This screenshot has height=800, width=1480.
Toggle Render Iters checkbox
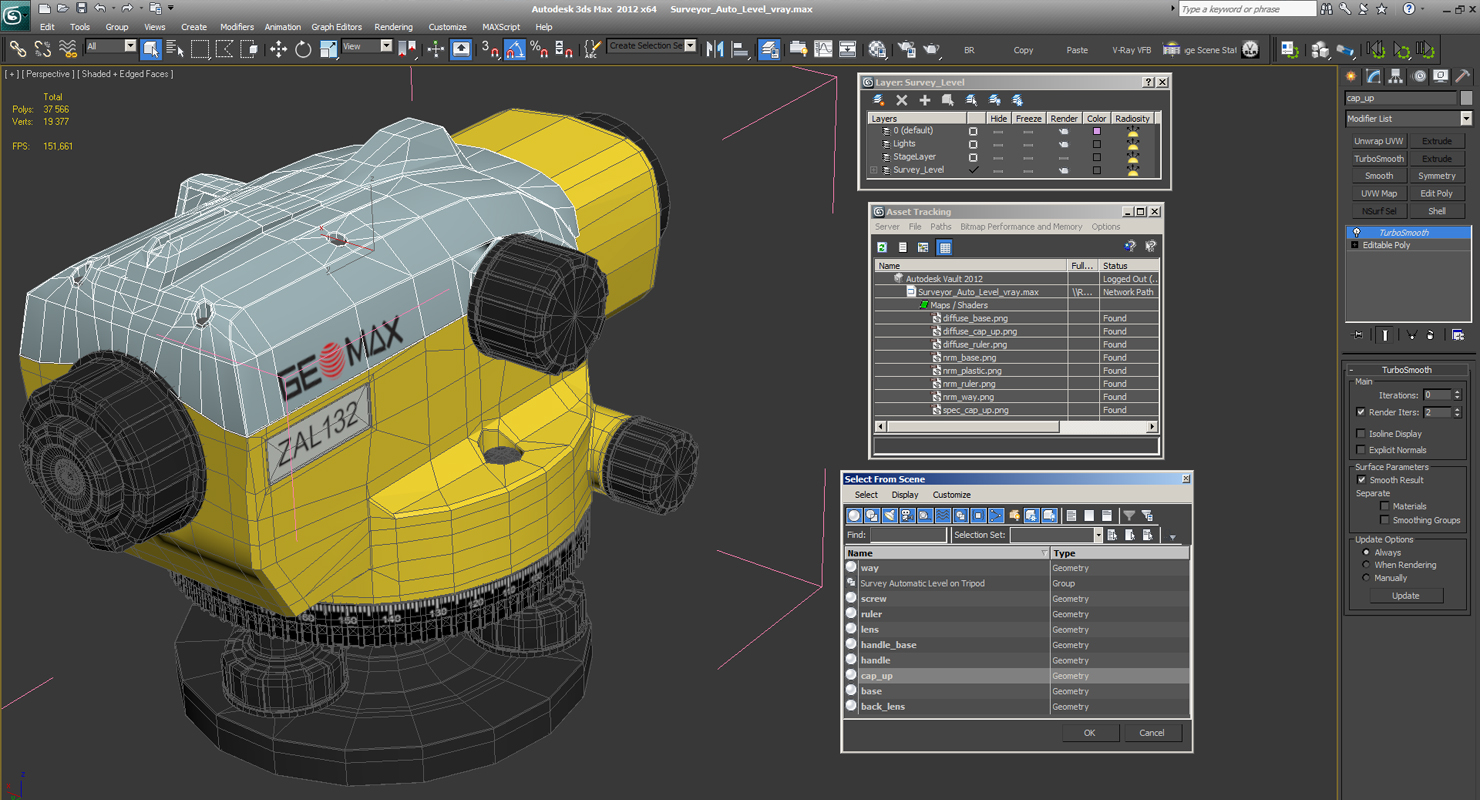[x=1360, y=412]
